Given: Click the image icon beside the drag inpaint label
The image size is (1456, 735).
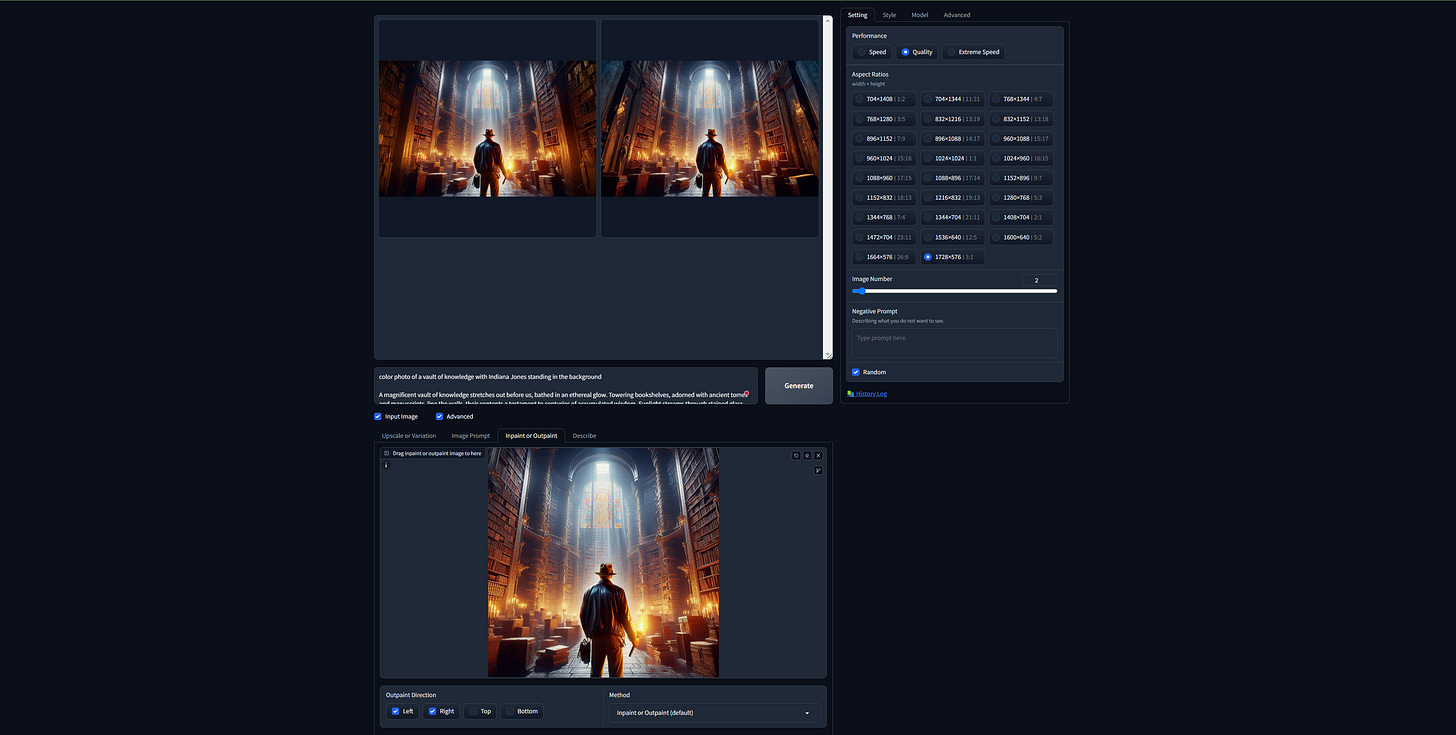Looking at the screenshot, I should pyautogui.click(x=387, y=453).
